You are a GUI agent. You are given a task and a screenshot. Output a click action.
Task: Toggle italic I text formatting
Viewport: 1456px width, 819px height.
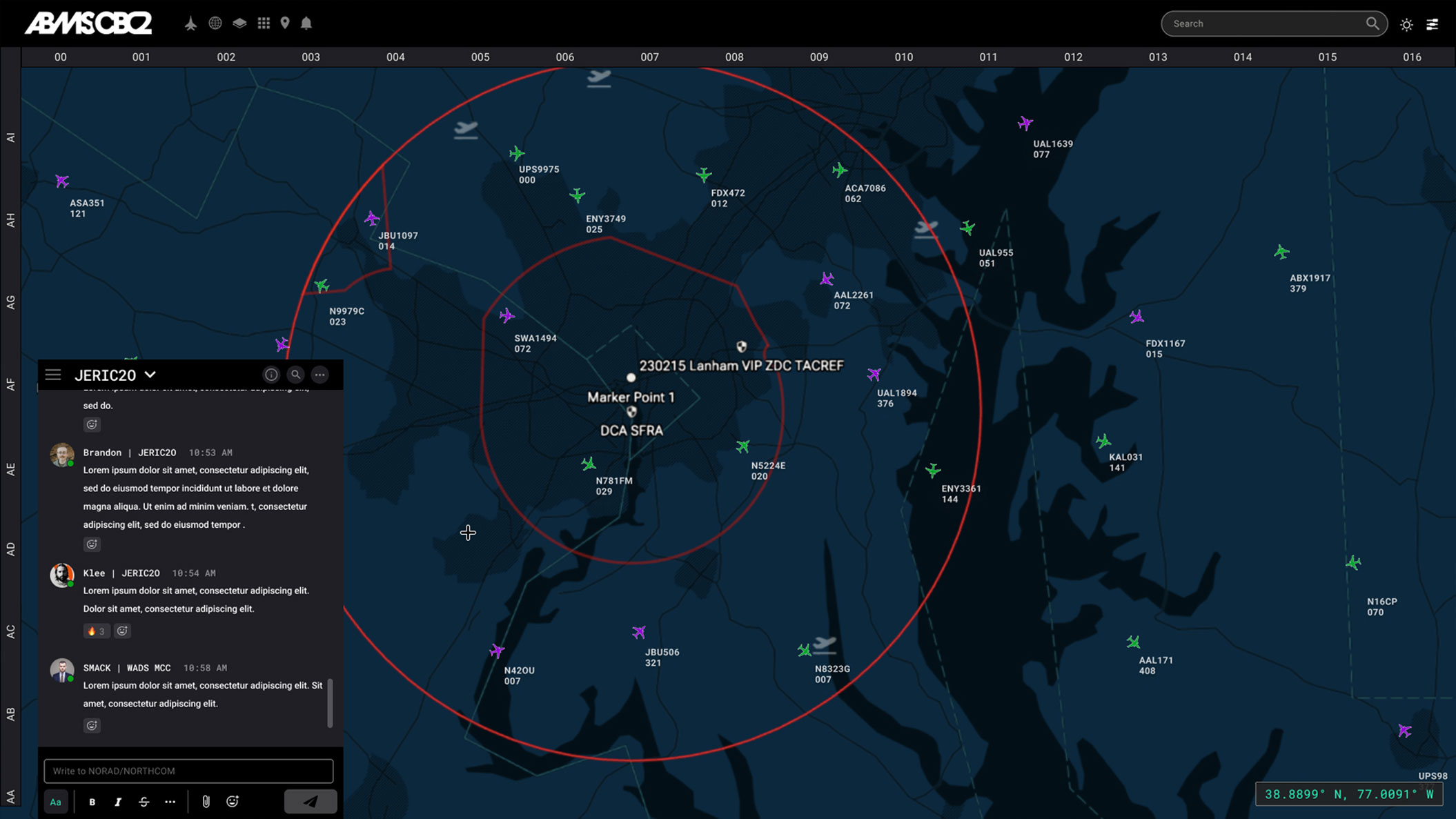[x=117, y=801]
